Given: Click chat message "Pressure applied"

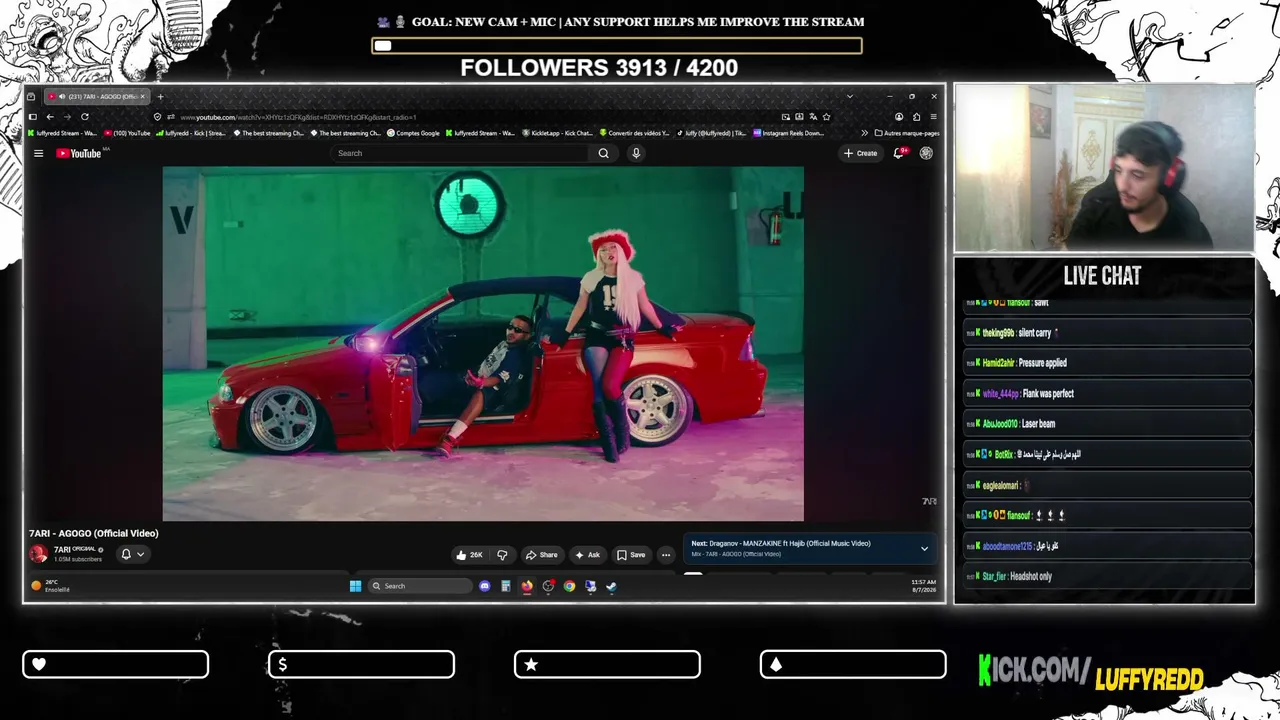Looking at the screenshot, I should 1042,363.
